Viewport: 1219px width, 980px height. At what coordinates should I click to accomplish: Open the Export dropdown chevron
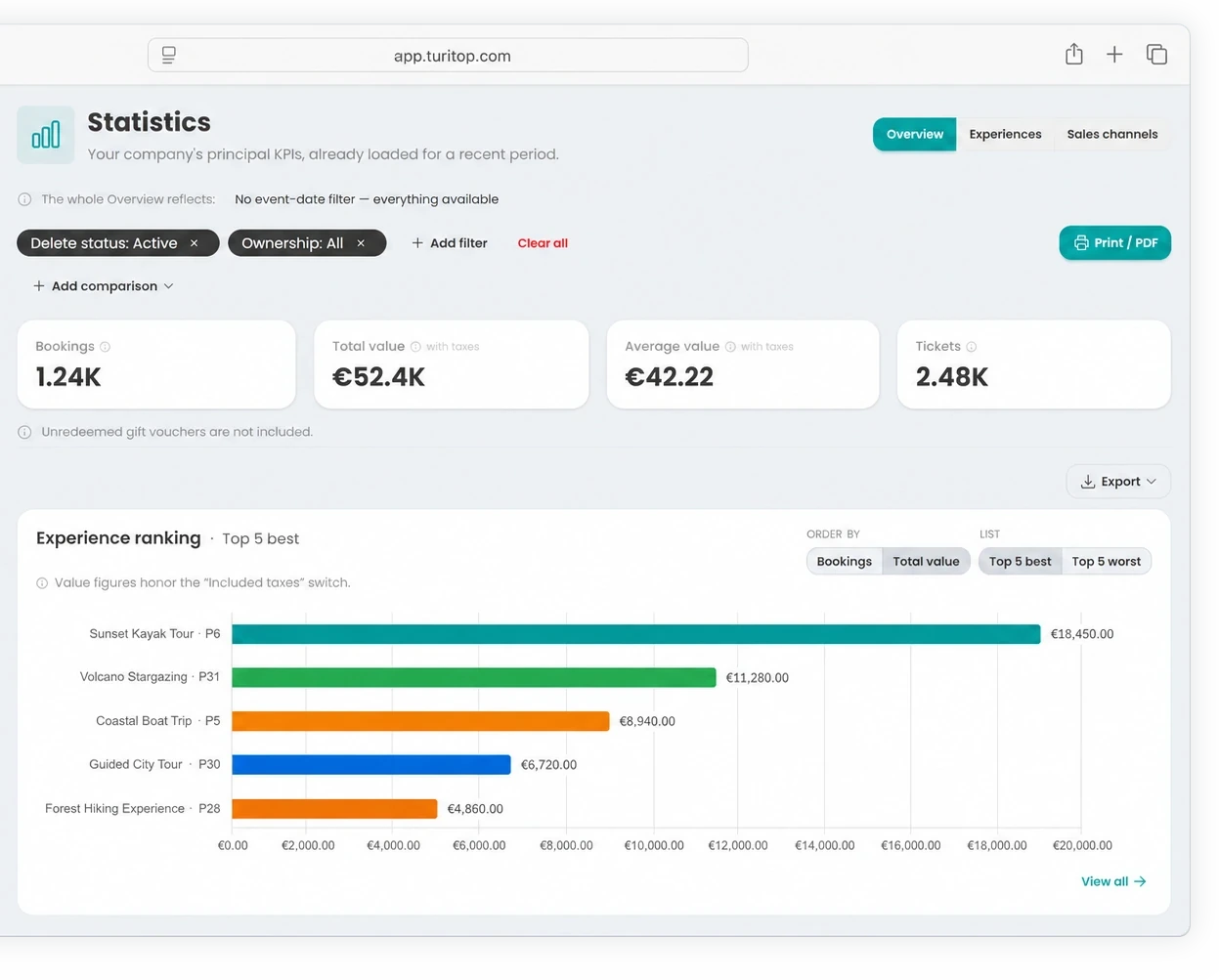click(x=1151, y=482)
